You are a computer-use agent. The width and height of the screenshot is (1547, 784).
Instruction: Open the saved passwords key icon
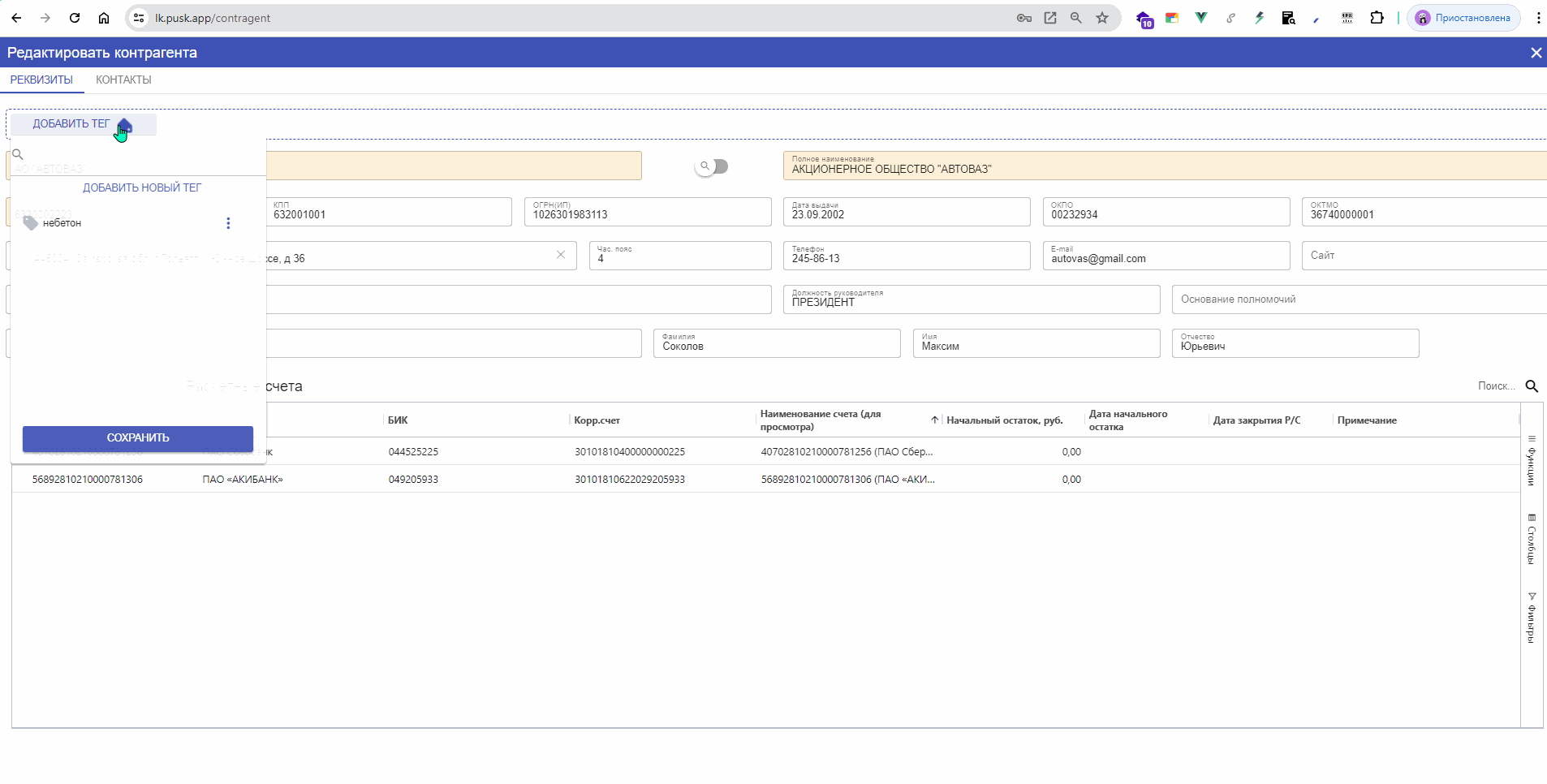[1024, 18]
